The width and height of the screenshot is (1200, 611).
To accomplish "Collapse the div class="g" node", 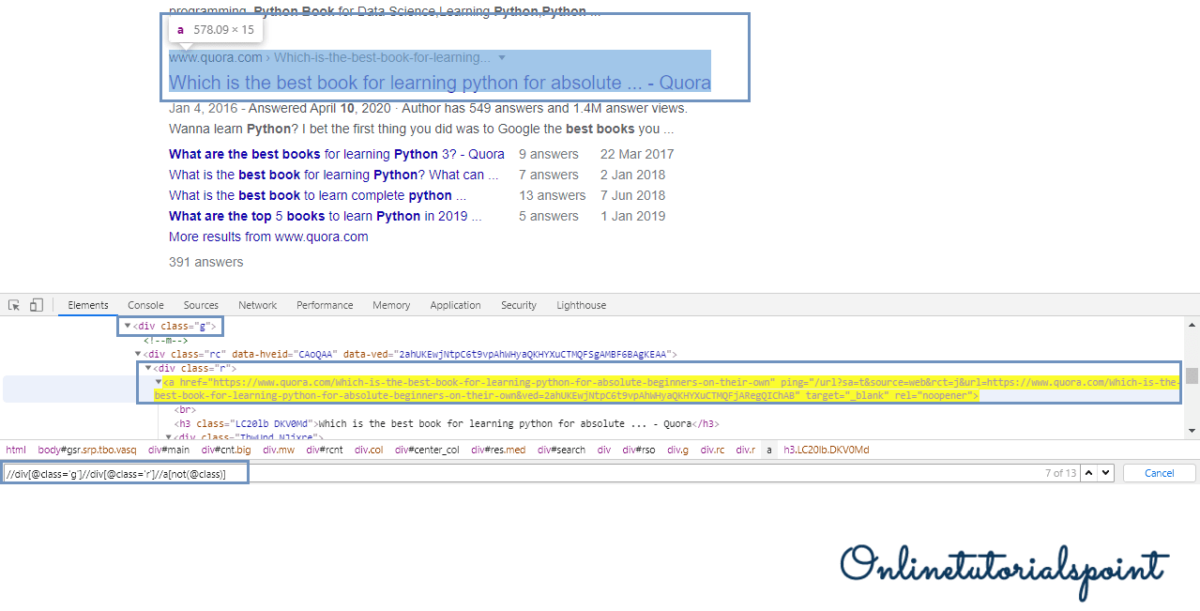I will click(x=127, y=326).
